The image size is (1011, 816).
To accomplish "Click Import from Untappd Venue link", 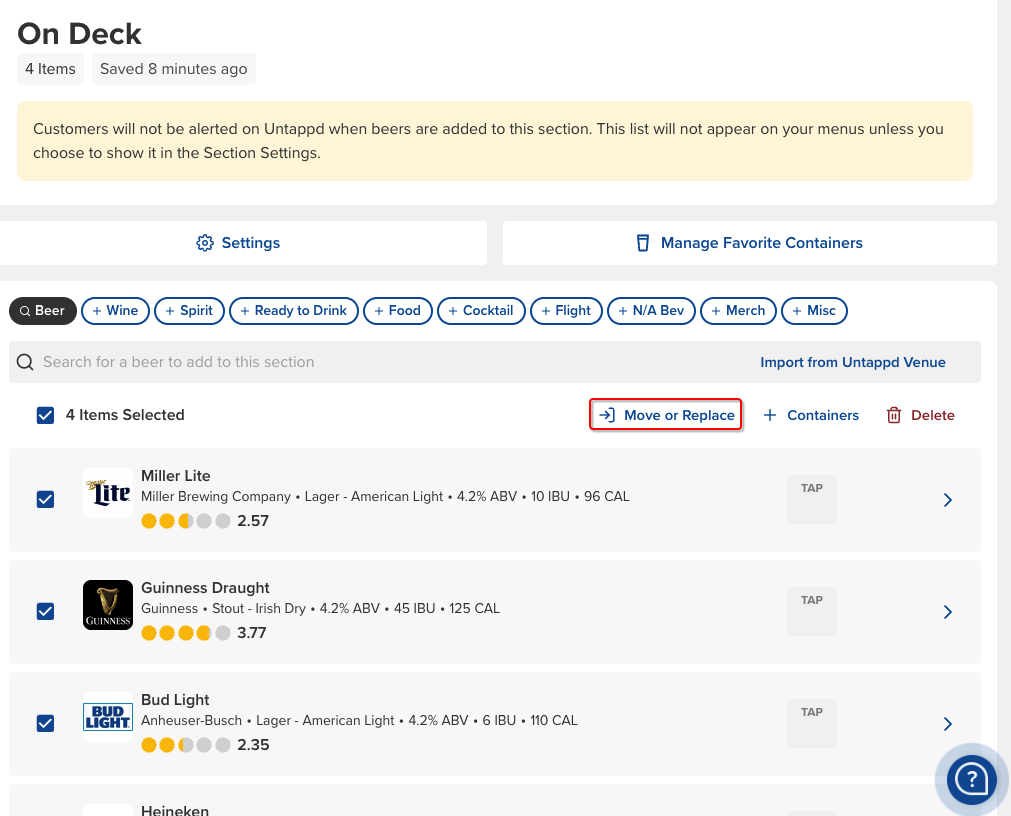I will click(852, 362).
